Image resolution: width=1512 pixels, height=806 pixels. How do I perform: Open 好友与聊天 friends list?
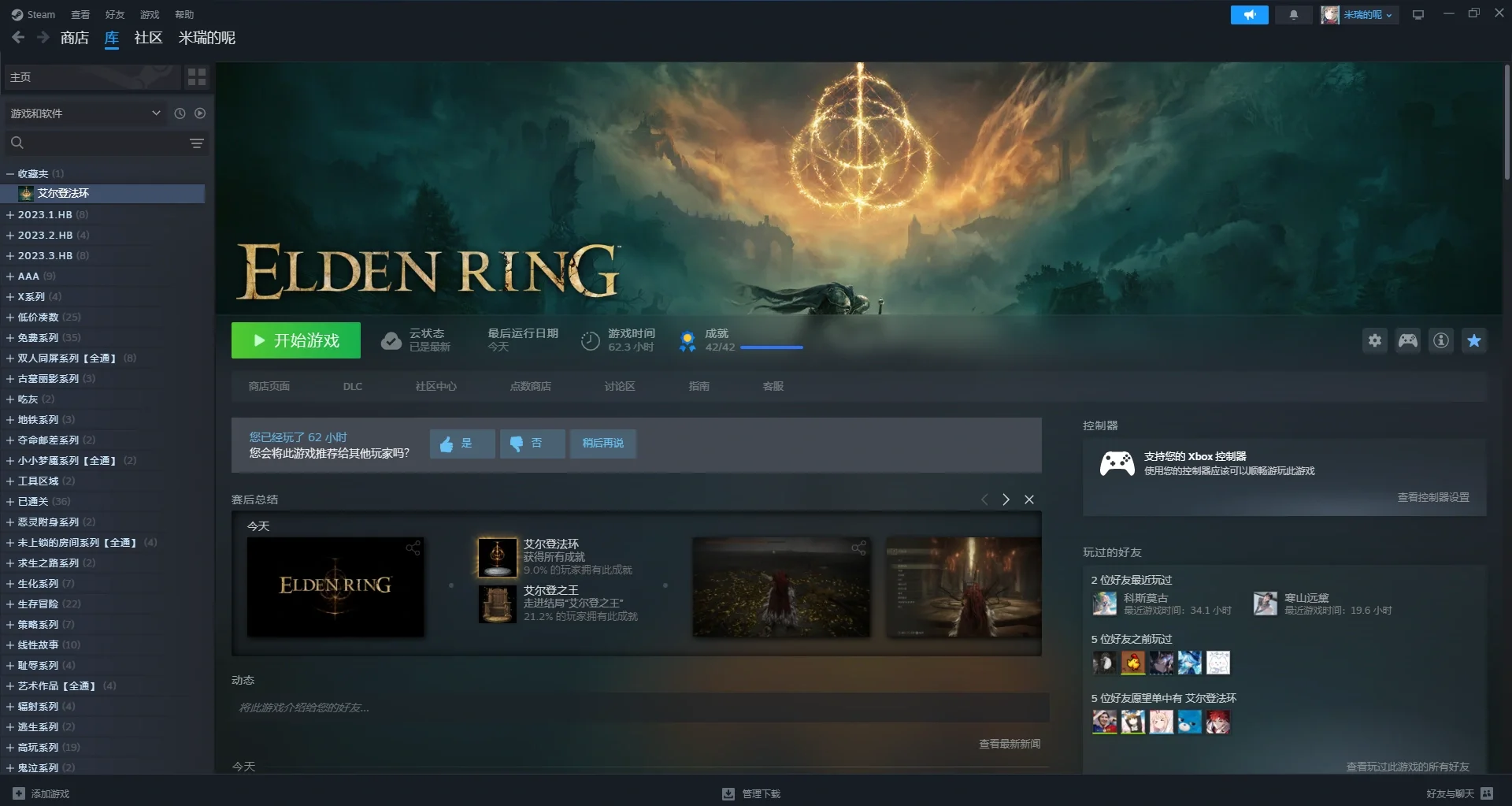pos(1459,793)
